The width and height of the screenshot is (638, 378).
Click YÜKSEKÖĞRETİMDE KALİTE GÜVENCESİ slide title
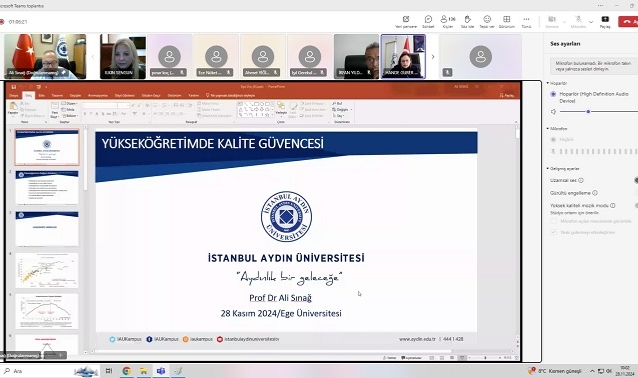point(213,144)
